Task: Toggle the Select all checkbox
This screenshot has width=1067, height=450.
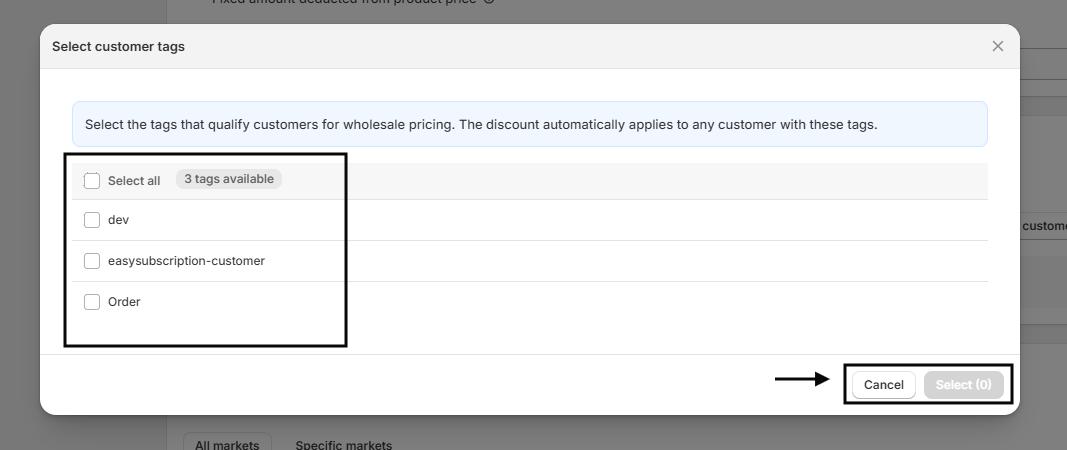Action: click(x=92, y=181)
